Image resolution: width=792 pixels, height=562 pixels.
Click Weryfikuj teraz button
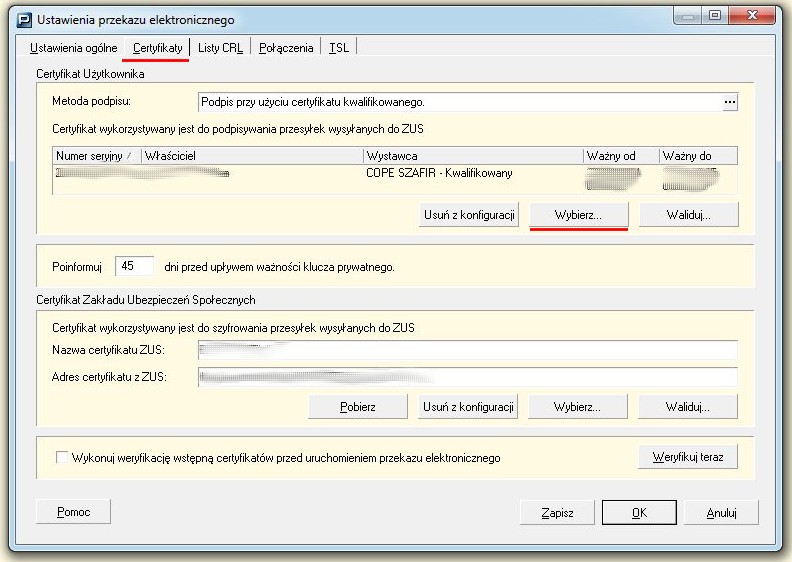(x=687, y=457)
